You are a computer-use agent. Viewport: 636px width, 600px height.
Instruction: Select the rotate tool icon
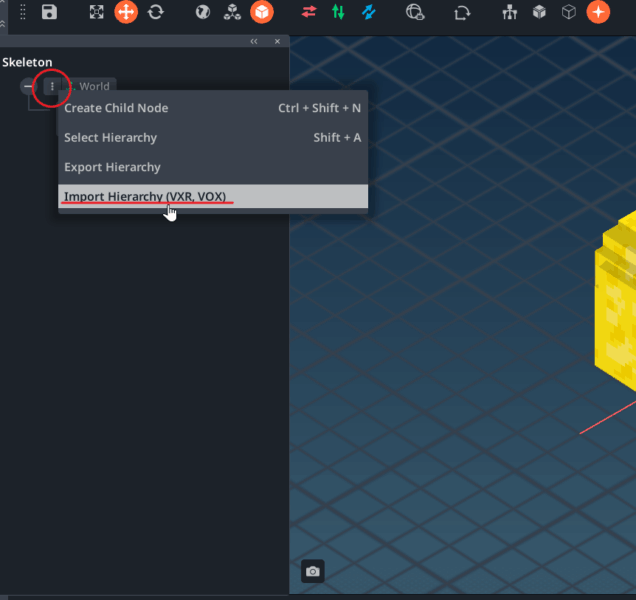pyautogui.click(x=156, y=12)
